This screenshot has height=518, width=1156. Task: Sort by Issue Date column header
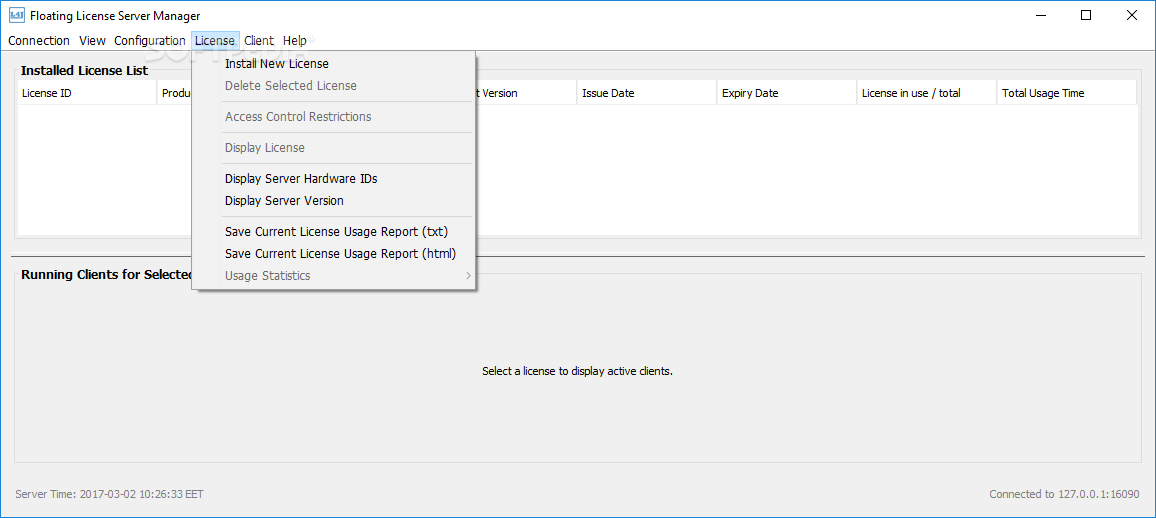click(646, 93)
